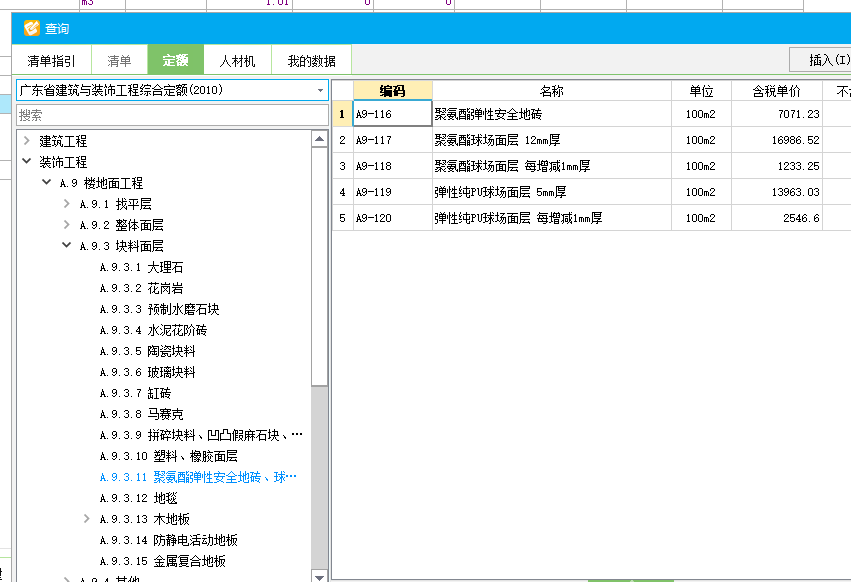The height and width of the screenshot is (582, 851).
Task: Switch to the 清单指引 tab
Action: [x=52, y=60]
